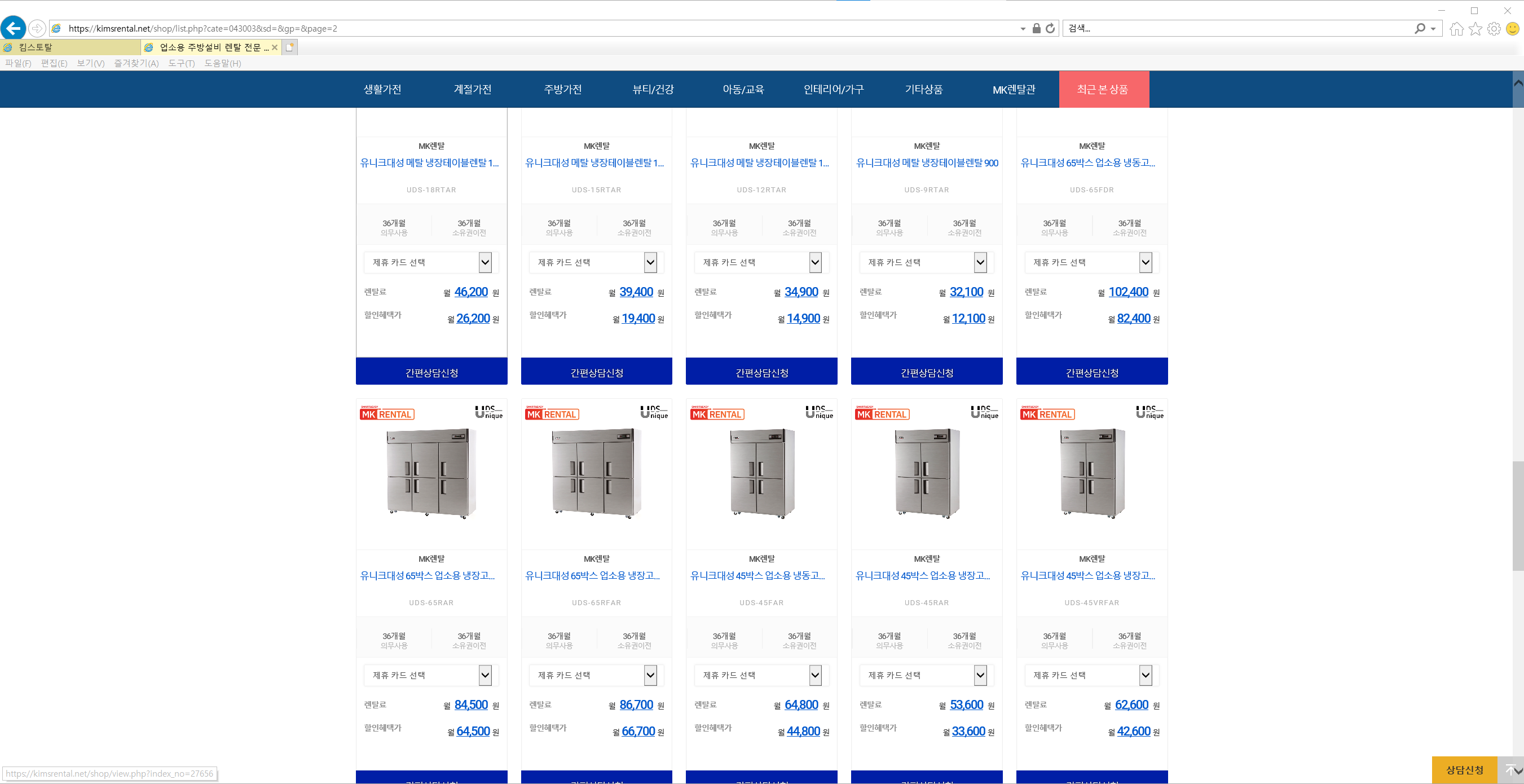Screen dimensions: 1524x784
Task: Click 간편상담신청 button under UDS-15RTAR
Action: [596, 372]
